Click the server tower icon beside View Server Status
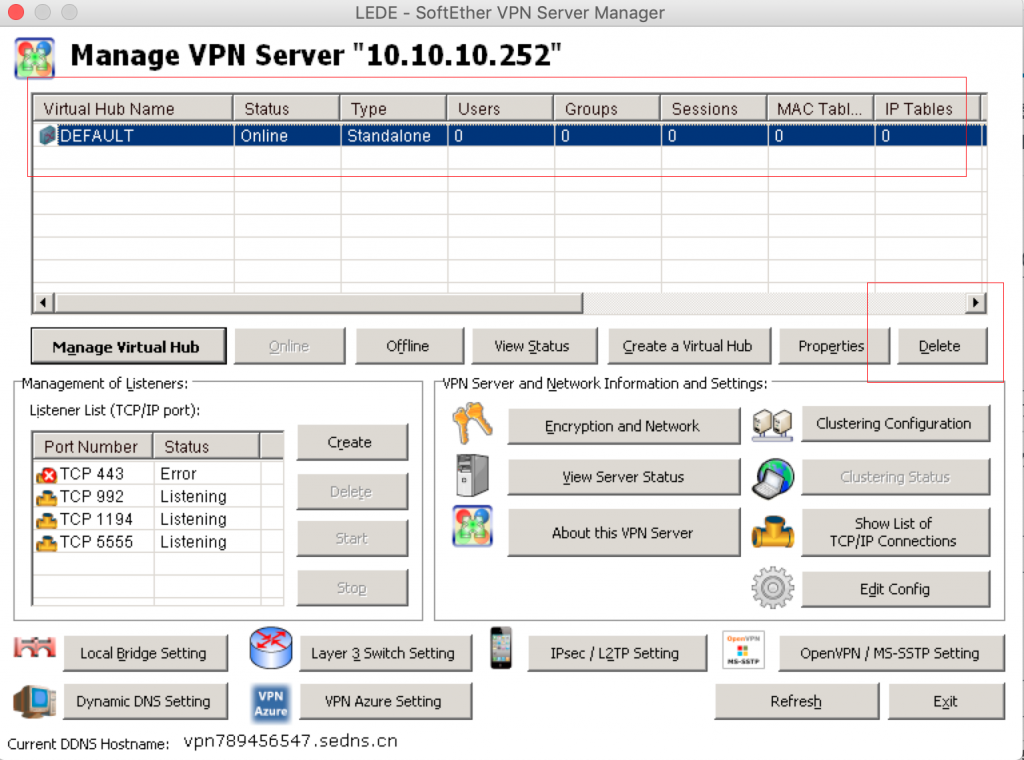 pos(472,475)
